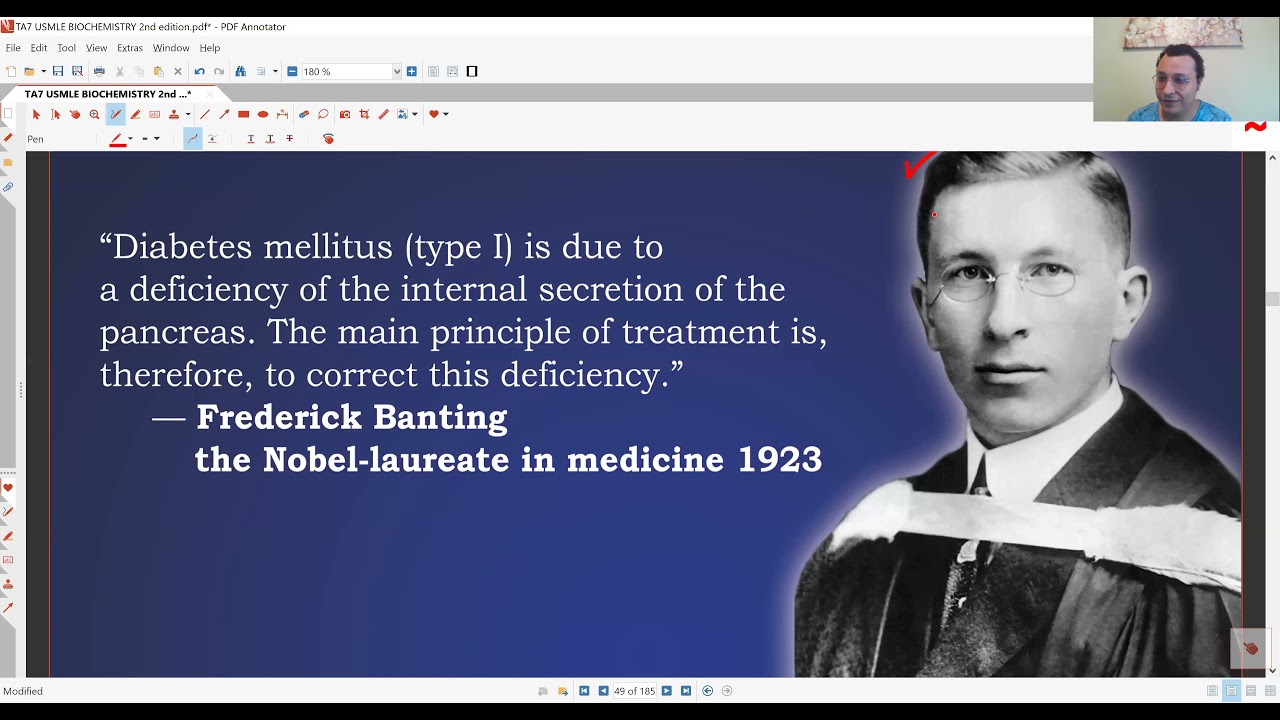This screenshot has width=1280, height=720.
Task: Select the Zoom magnifier tool
Action: click(x=94, y=114)
